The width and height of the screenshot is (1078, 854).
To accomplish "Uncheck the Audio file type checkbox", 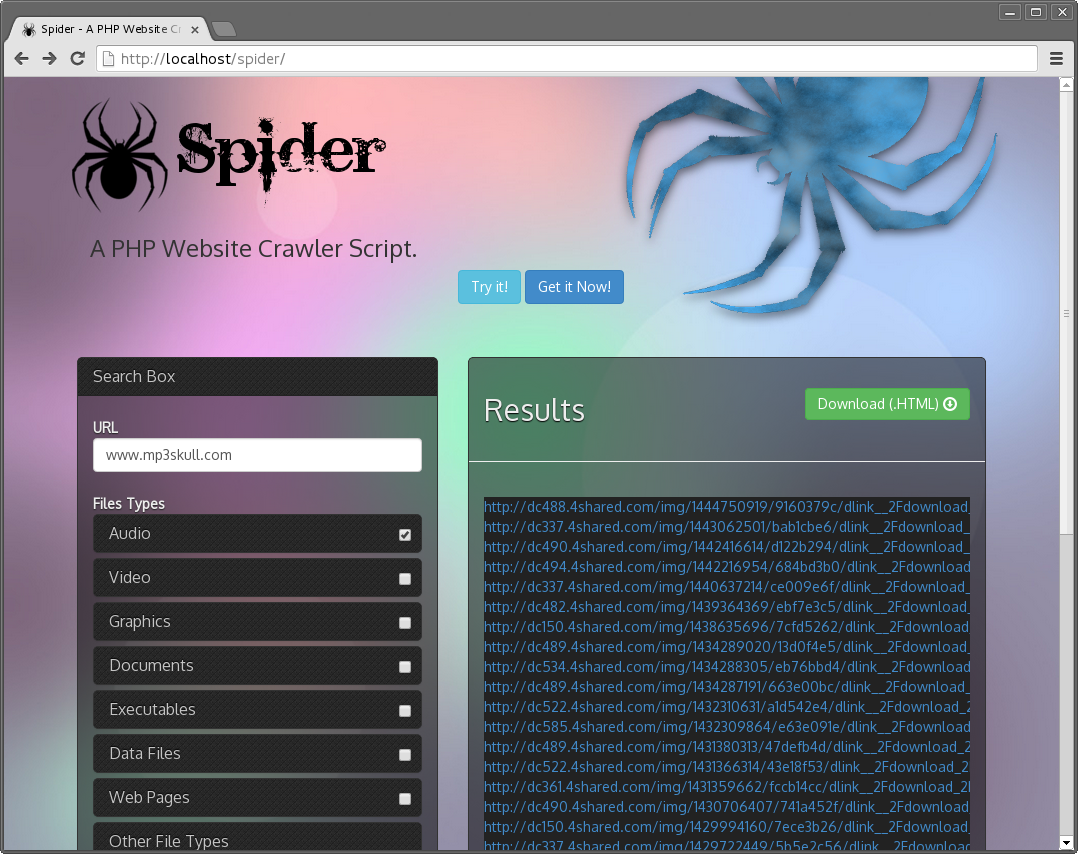I will point(405,534).
